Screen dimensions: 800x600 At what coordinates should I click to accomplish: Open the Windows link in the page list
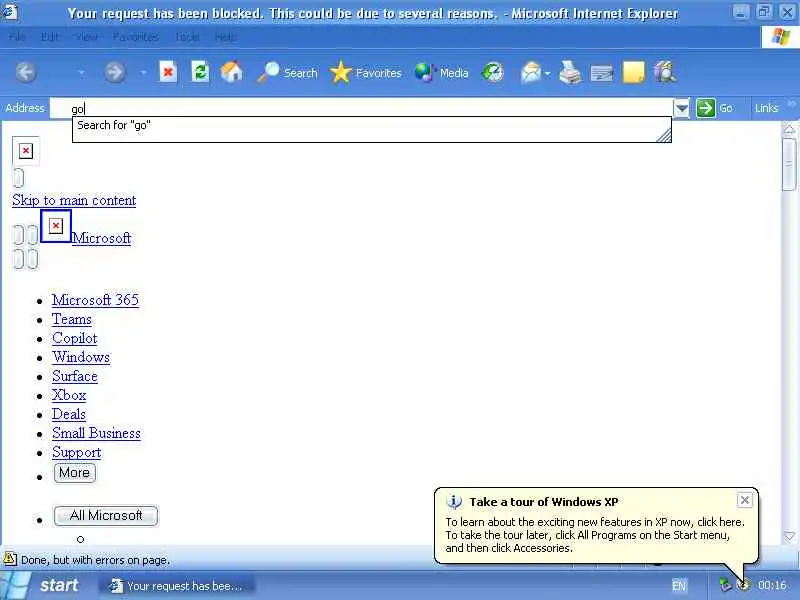(81, 357)
